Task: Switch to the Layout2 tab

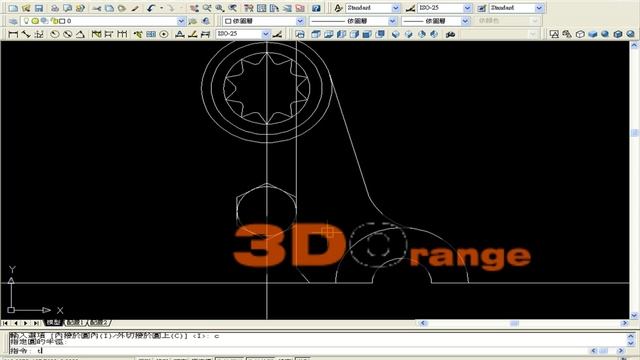Action: pyautogui.click(x=98, y=322)
